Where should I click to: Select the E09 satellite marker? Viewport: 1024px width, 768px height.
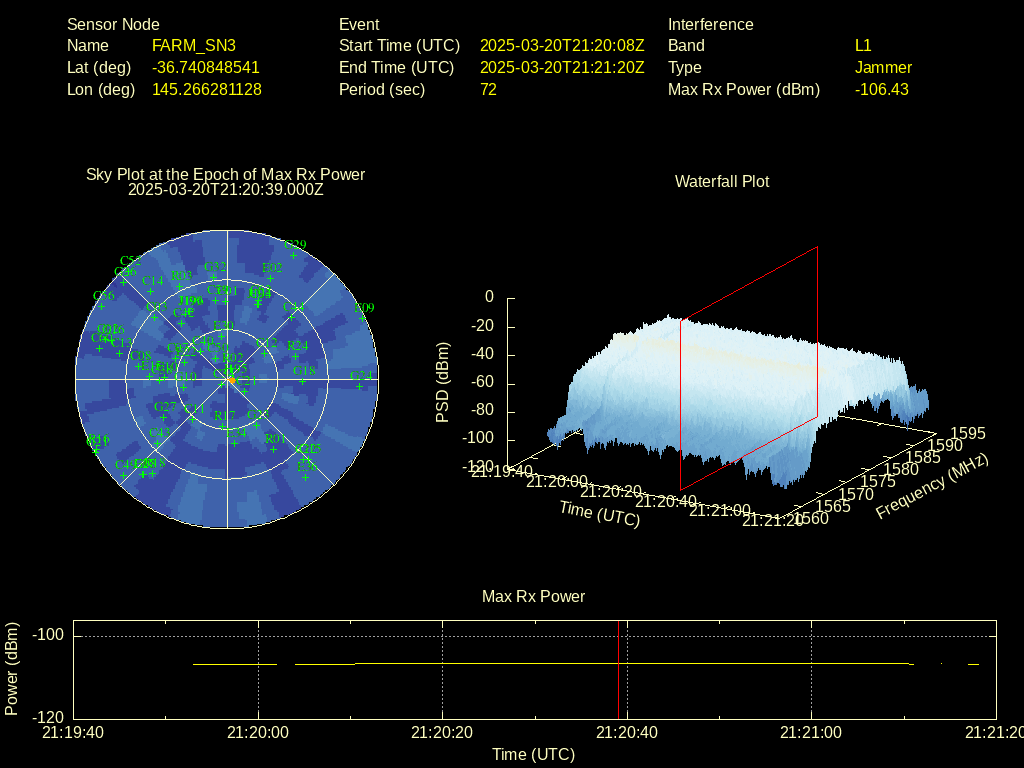pyautogui.click(x=364, y=318)
